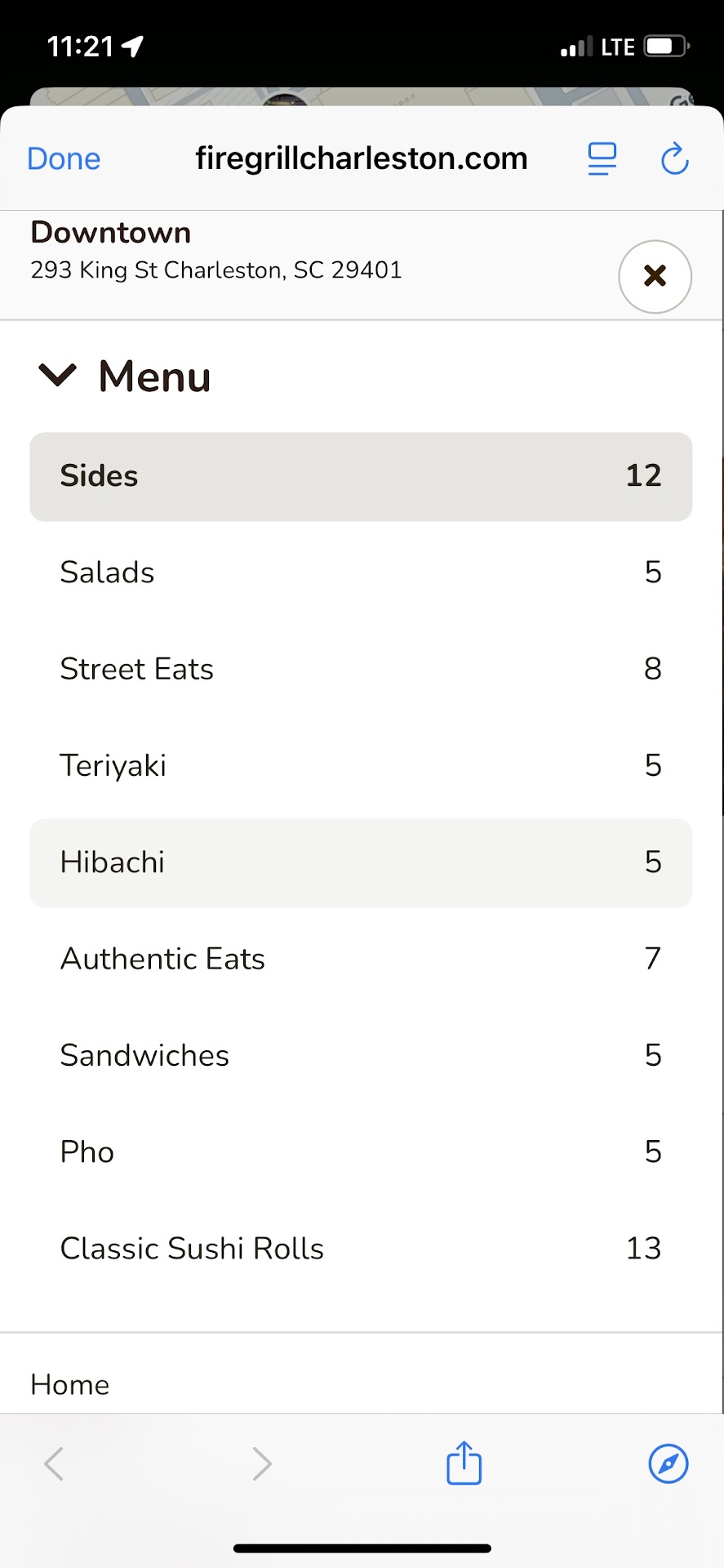Open the Hibachi category

361,862
